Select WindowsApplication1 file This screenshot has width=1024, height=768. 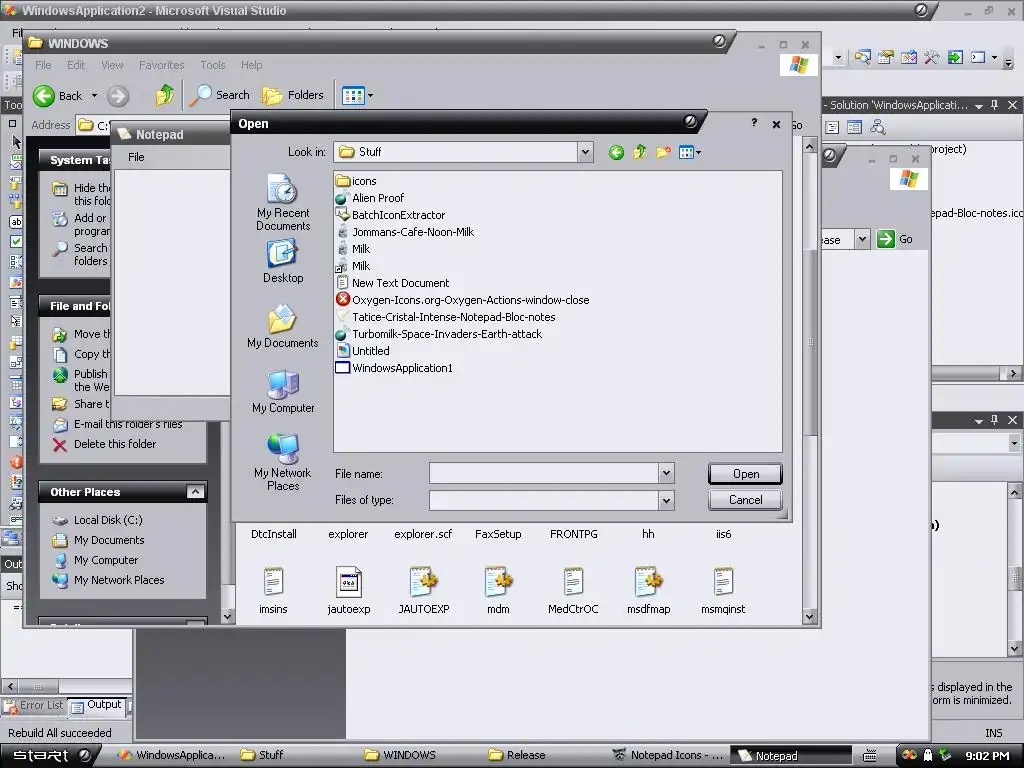[394, 368]
